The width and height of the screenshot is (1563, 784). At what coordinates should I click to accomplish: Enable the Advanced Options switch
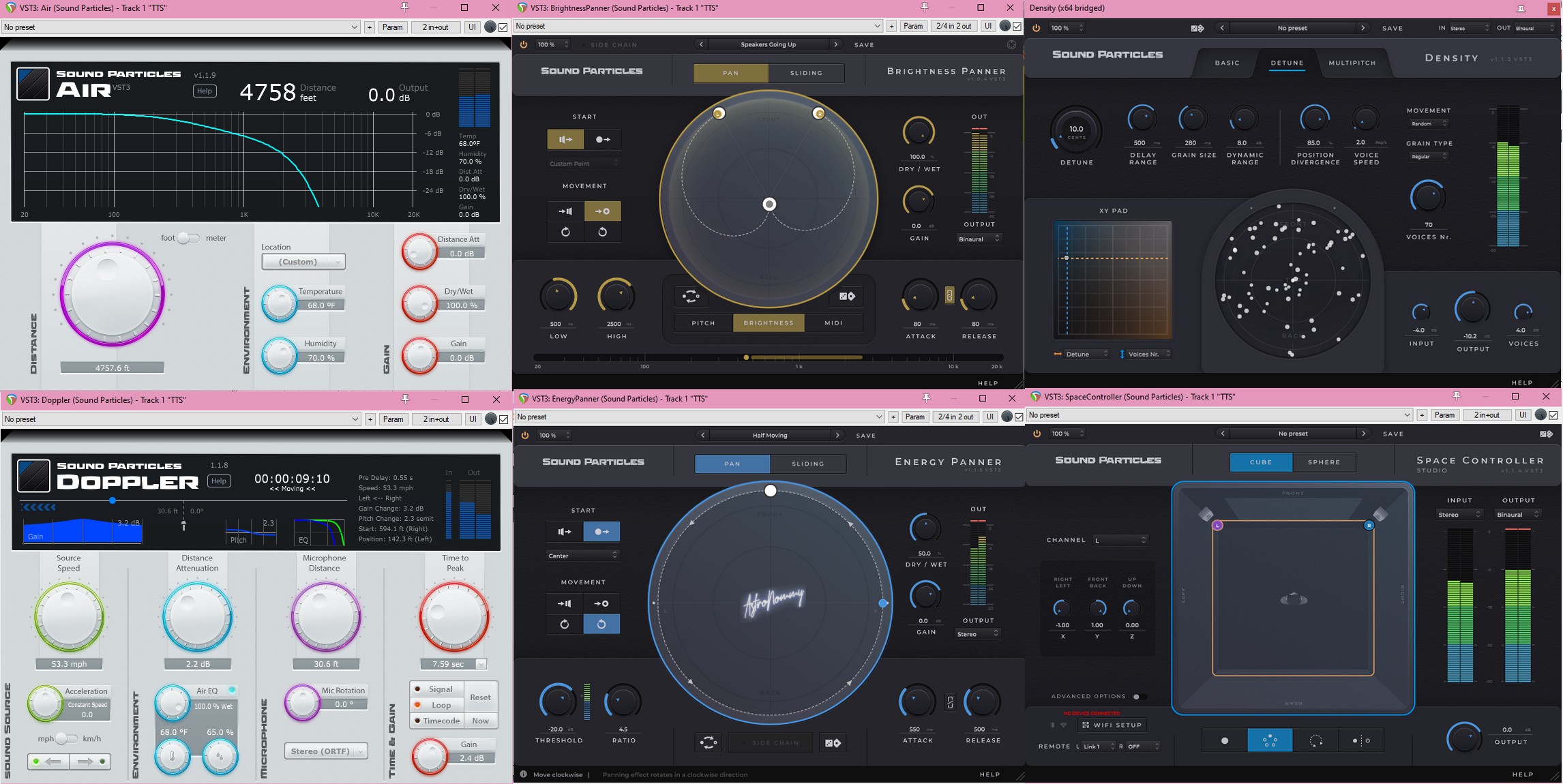pyautogui.click(x=1138, y=696)
